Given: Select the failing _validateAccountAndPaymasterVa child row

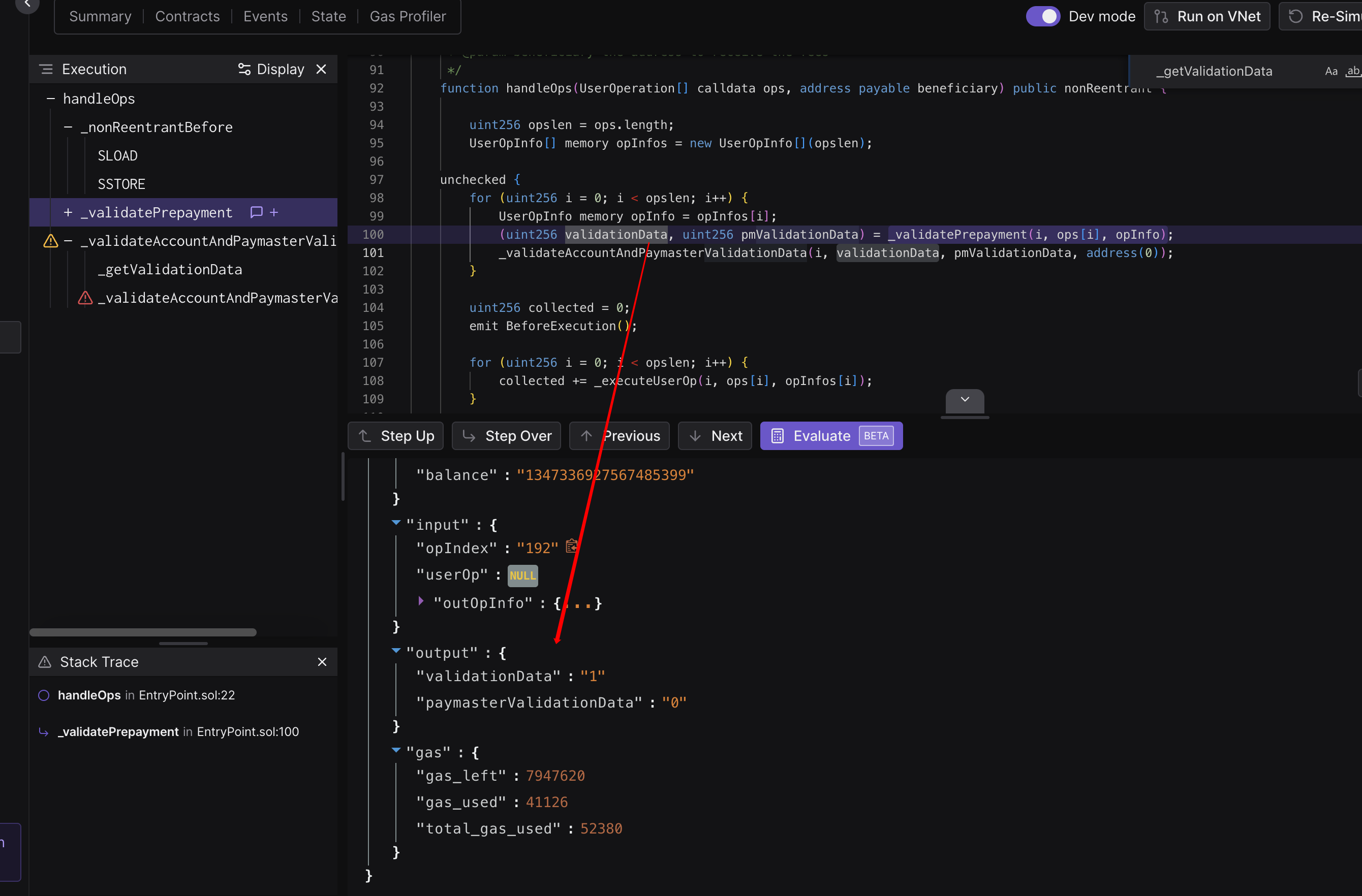Looking at the screenshot, I should pyautogui.click(x=218, y=298).
